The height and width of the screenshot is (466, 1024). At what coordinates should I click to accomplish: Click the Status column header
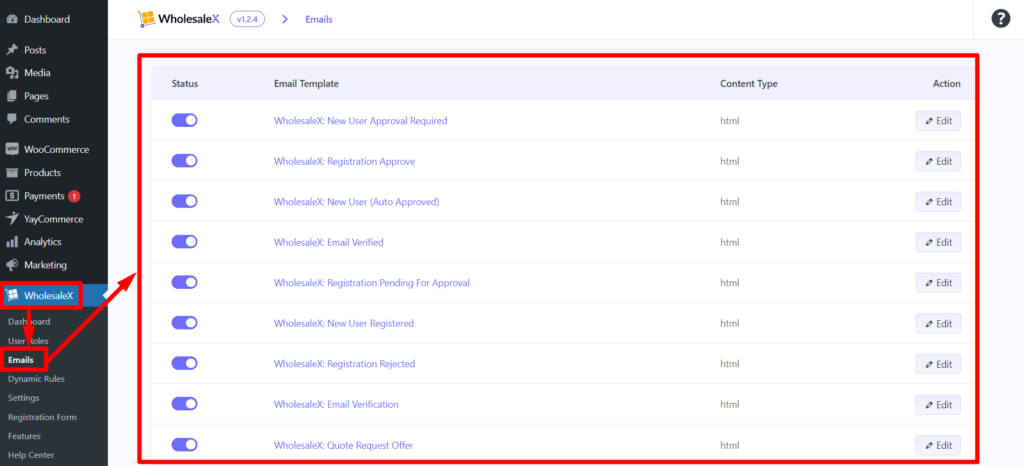tap(185, 84)
